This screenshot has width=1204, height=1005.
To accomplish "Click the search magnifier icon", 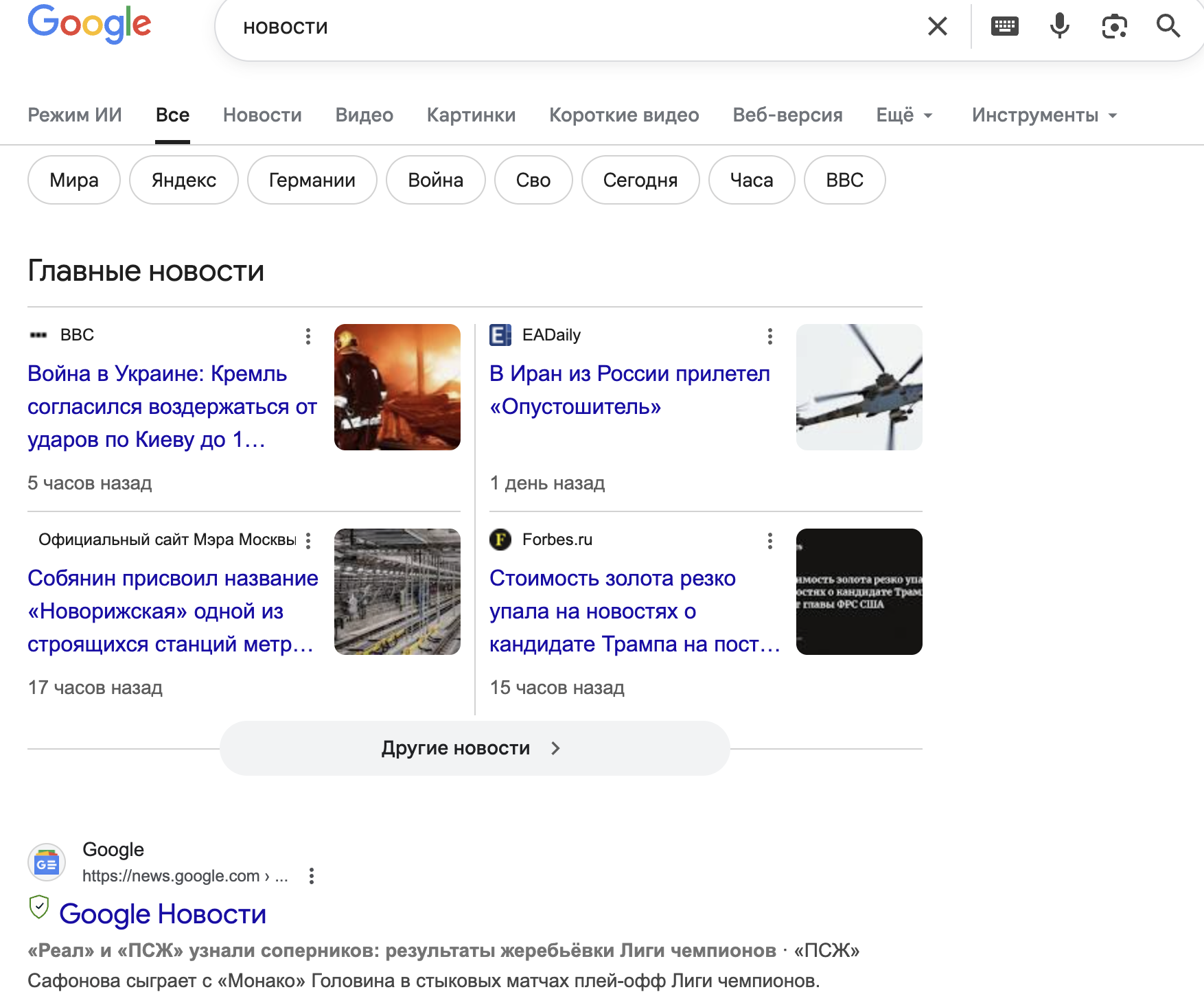I will point(1170,26).
